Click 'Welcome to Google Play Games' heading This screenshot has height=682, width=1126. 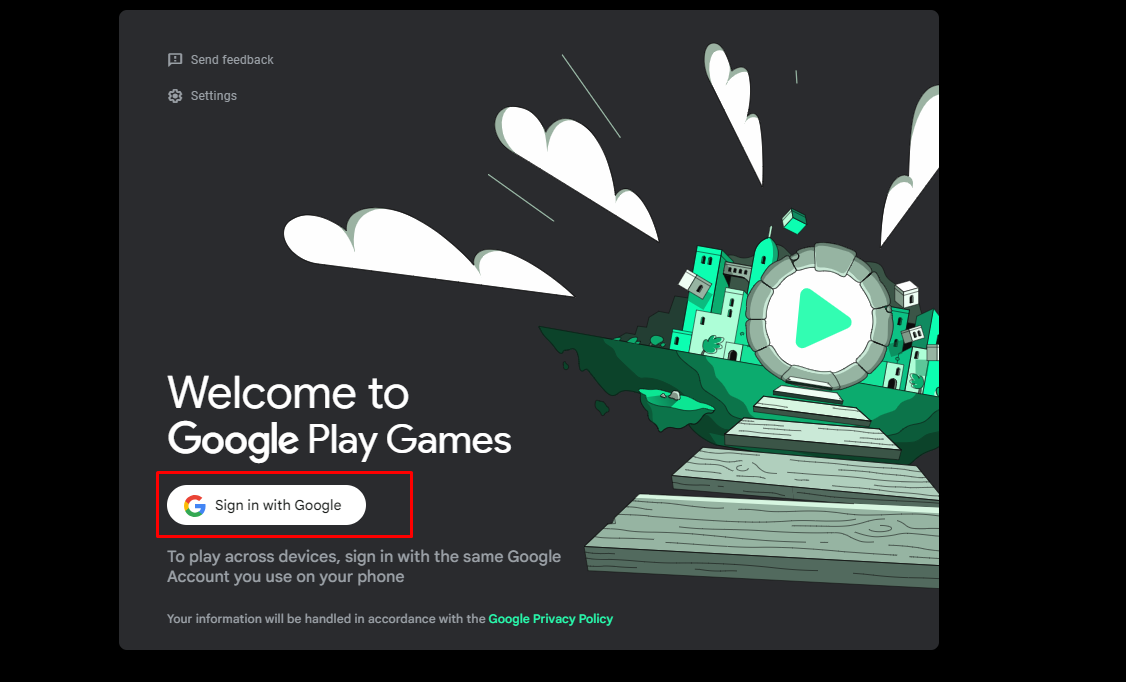pyautogui.click(x=339, y=416)
